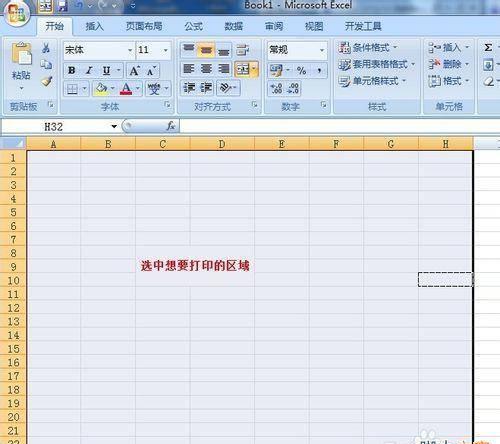Apply fill color with the paint bucket
Screen dimensions: 500x444
[x=101, y=89]
